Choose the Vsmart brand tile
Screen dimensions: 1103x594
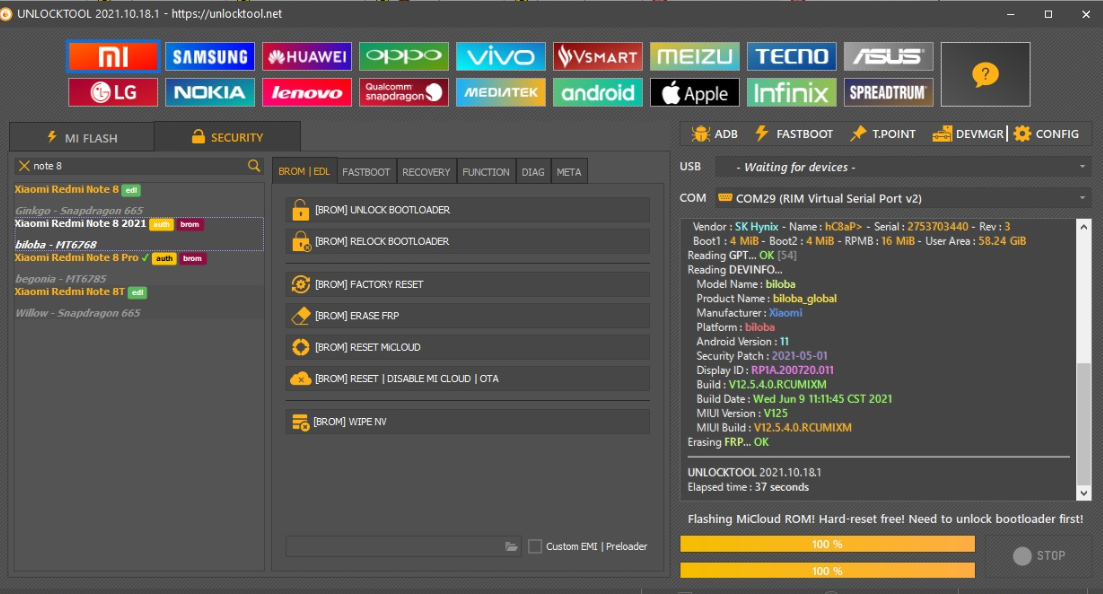coord(598,56)
